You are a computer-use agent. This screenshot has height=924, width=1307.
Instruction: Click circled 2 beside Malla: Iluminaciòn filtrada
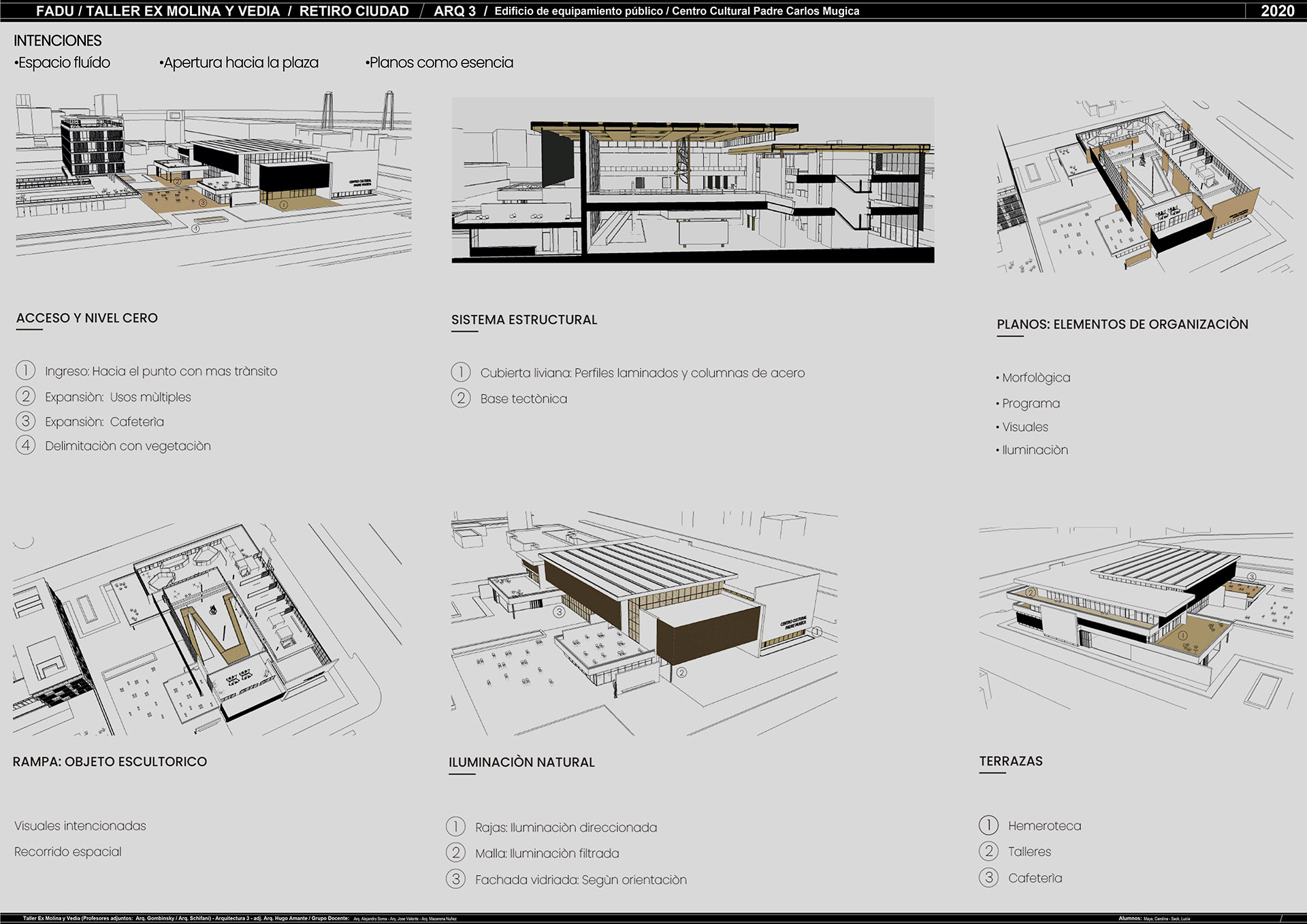point(456,853)
